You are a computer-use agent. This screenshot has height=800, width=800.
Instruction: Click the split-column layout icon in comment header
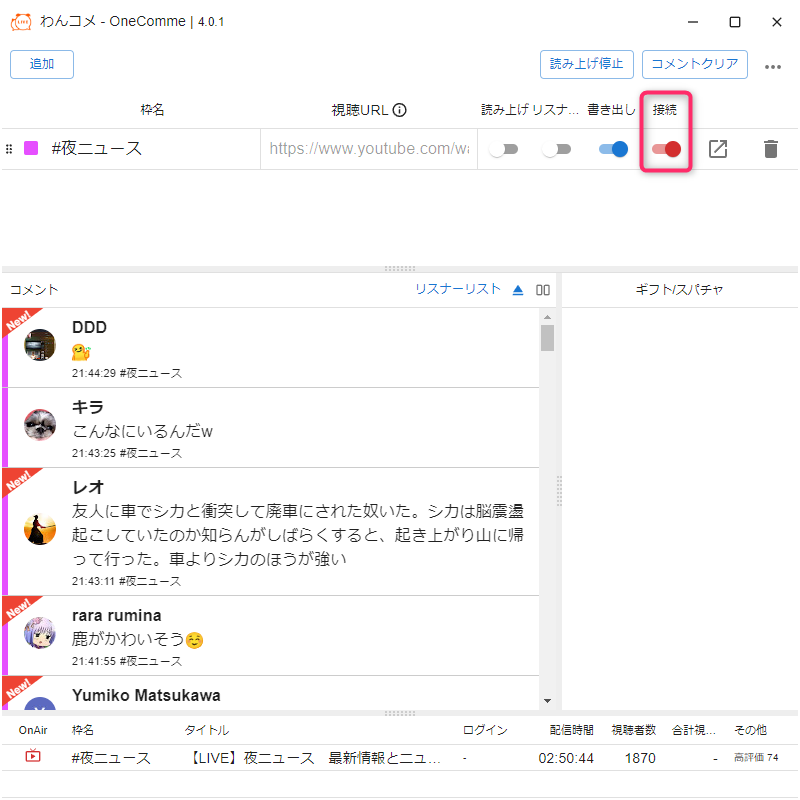[543, 290]
